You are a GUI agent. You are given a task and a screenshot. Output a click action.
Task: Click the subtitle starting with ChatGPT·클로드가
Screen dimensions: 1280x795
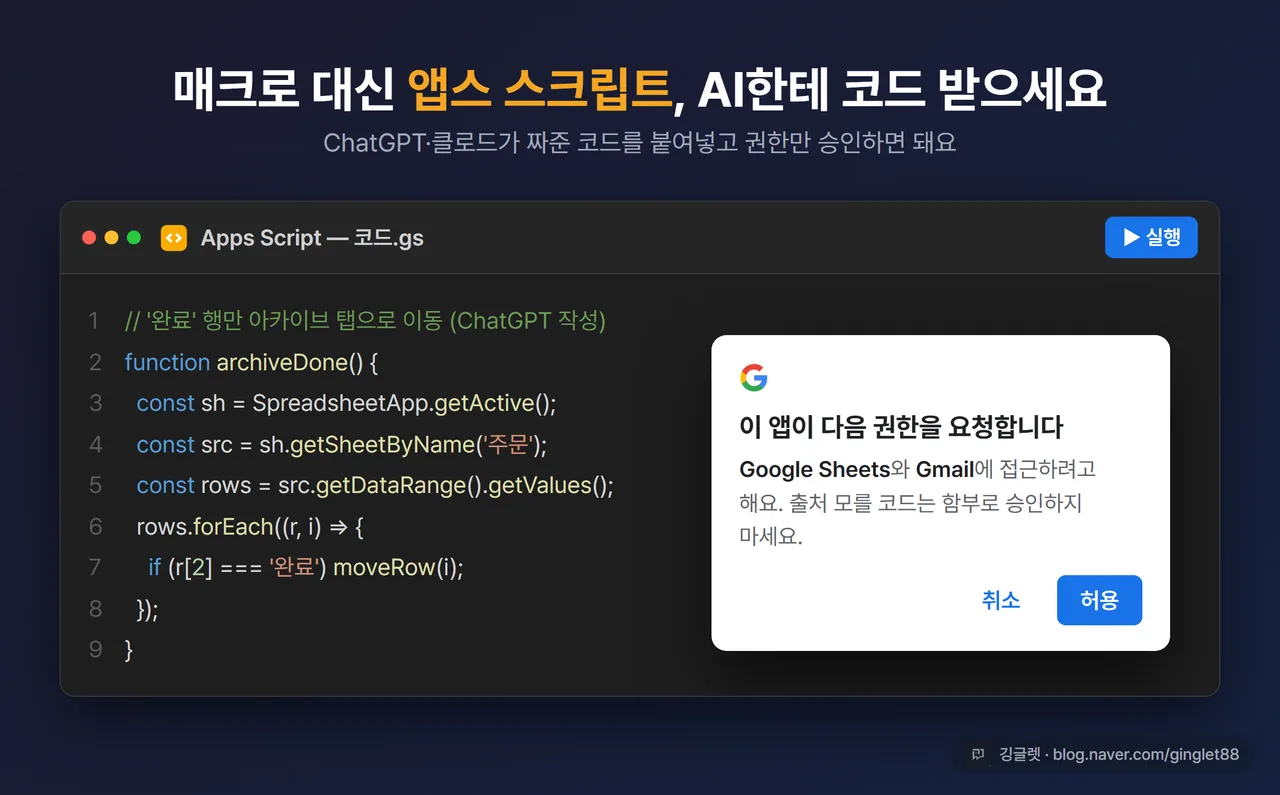640,142
